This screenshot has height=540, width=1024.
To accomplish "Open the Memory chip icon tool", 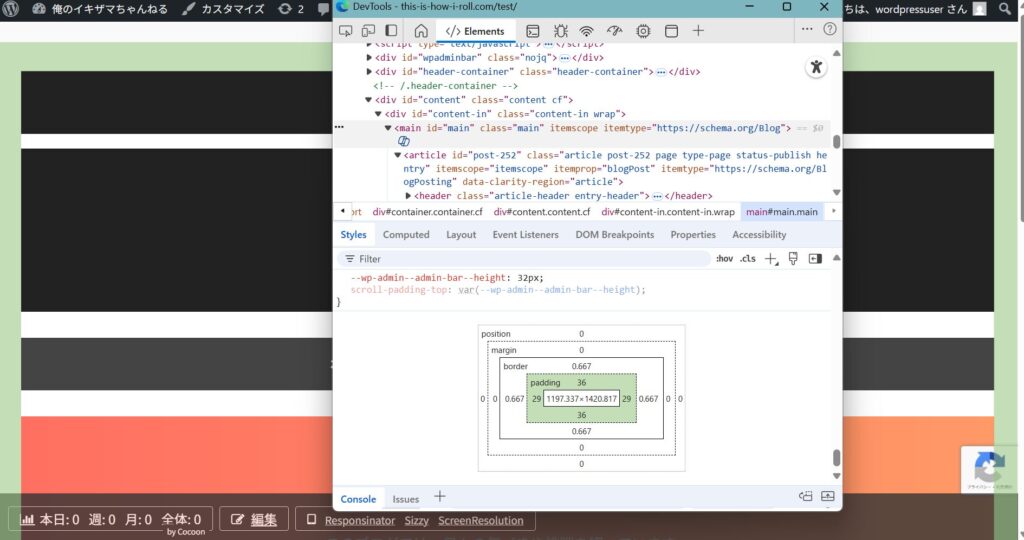I will 643,31.
